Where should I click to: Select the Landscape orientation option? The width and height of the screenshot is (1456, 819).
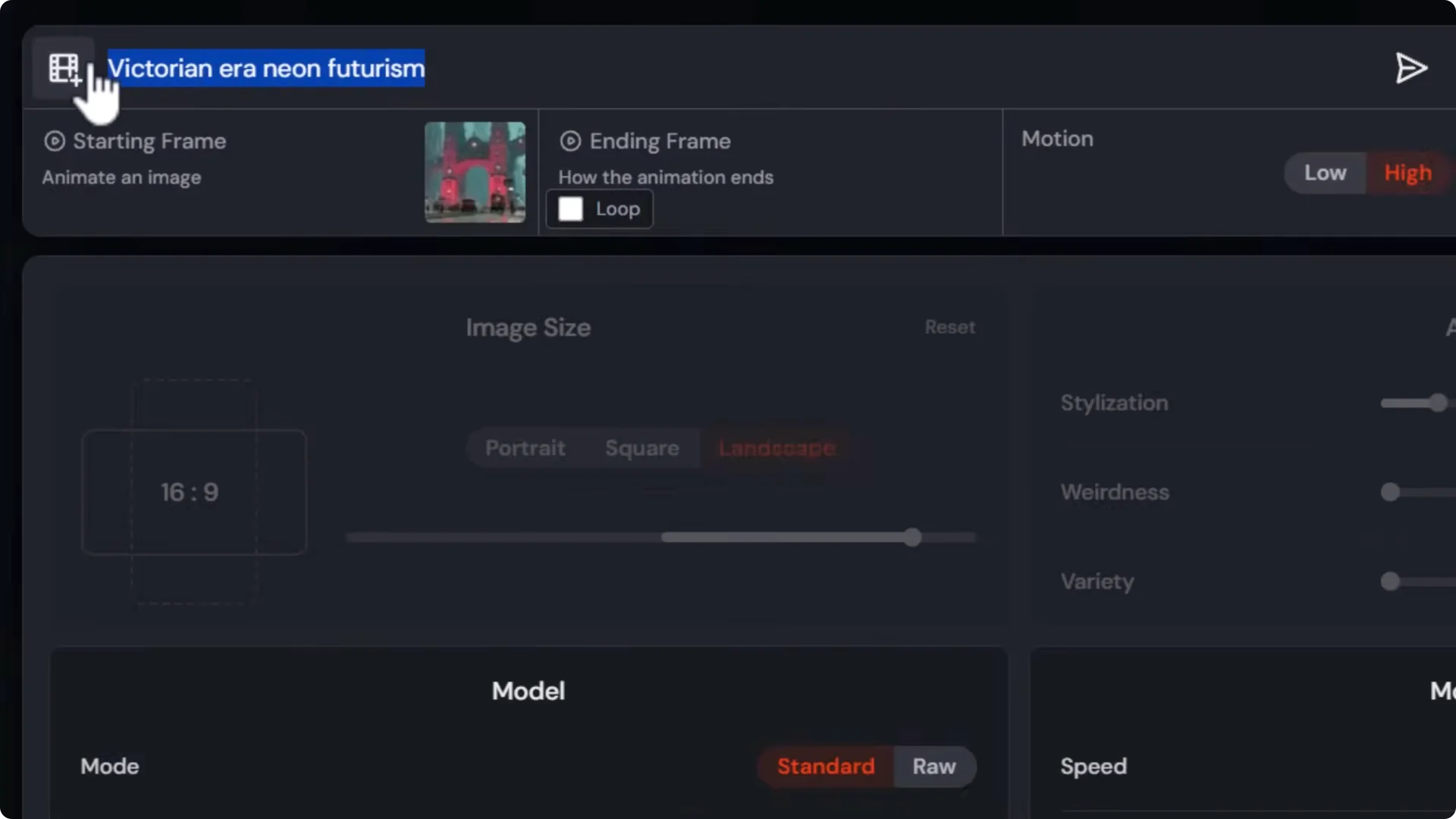(776, 448)
